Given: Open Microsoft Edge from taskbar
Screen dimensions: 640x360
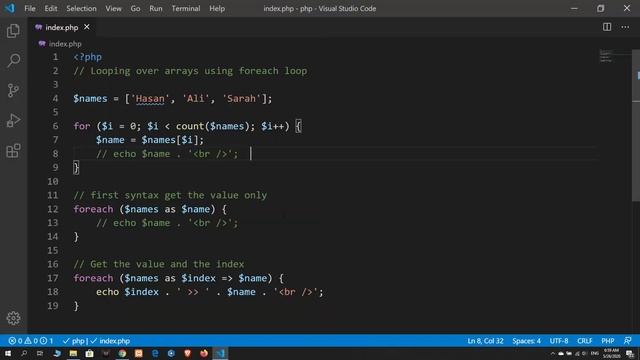Looking at the screenshot, I should pos(155,353).
